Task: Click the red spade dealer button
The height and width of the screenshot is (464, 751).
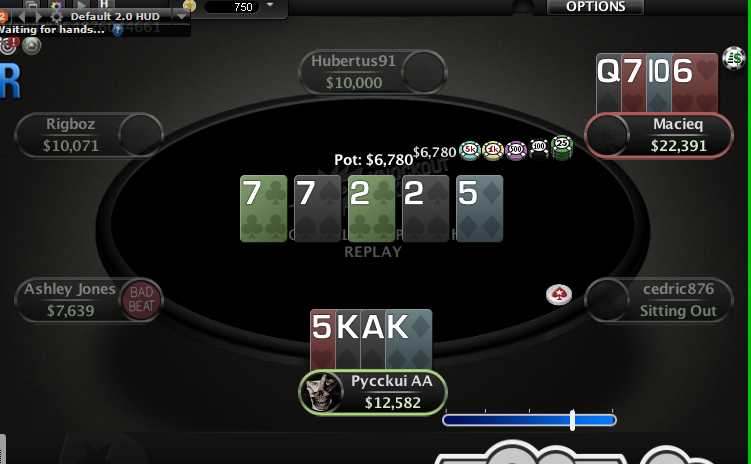Action: pos(559,294)
